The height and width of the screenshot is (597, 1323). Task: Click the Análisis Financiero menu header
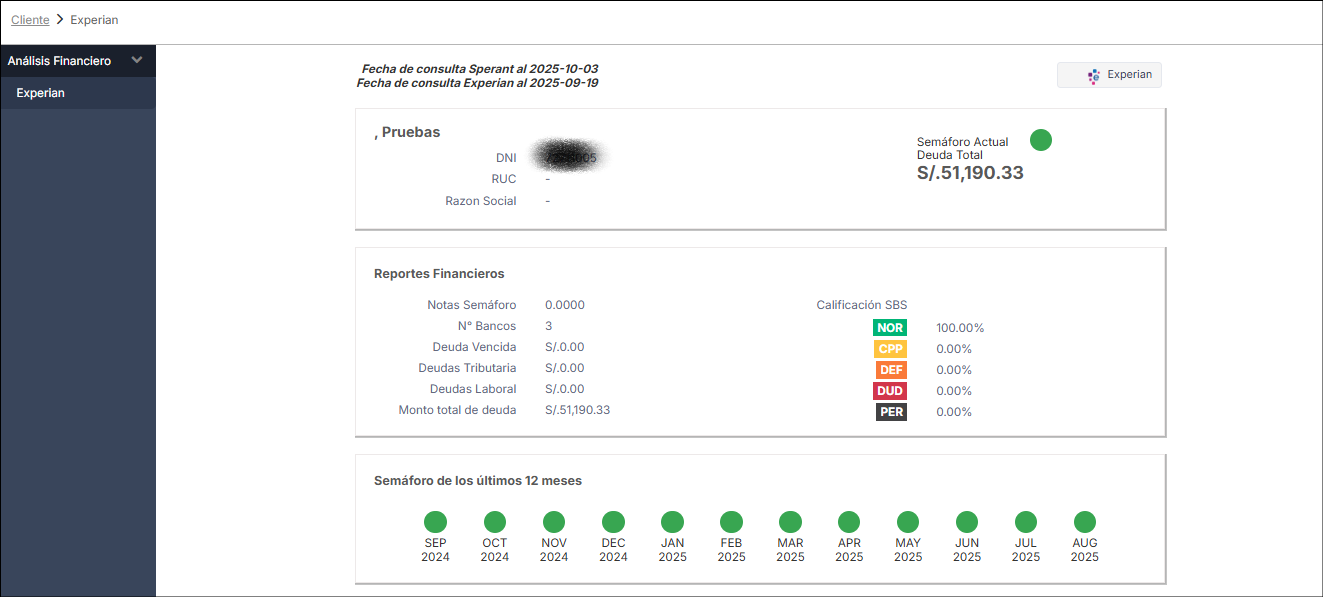point(59,61)
